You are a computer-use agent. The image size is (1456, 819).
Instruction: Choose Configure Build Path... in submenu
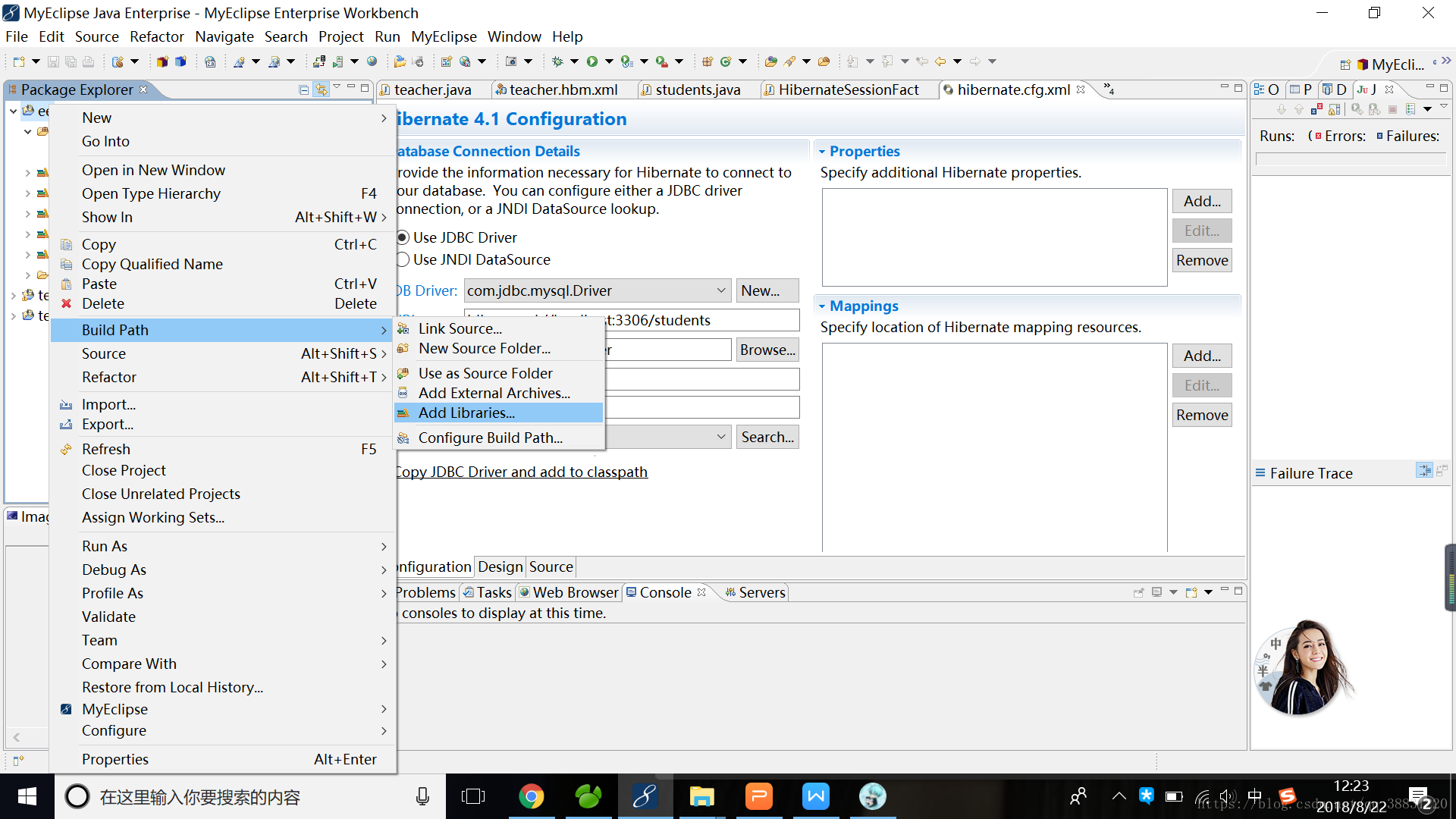click(499, 438)
